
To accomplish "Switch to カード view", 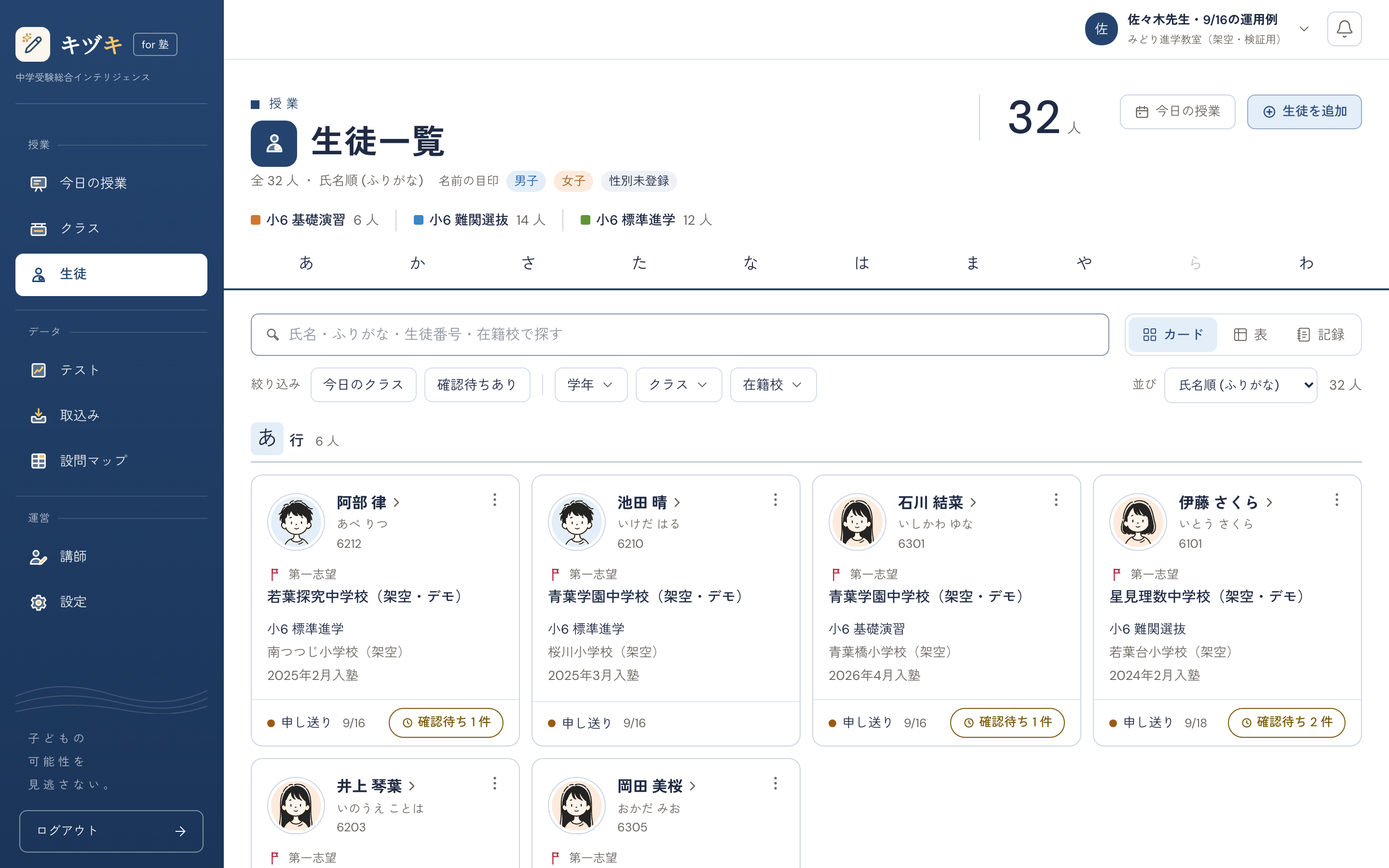I will (x=1172, y=335).
